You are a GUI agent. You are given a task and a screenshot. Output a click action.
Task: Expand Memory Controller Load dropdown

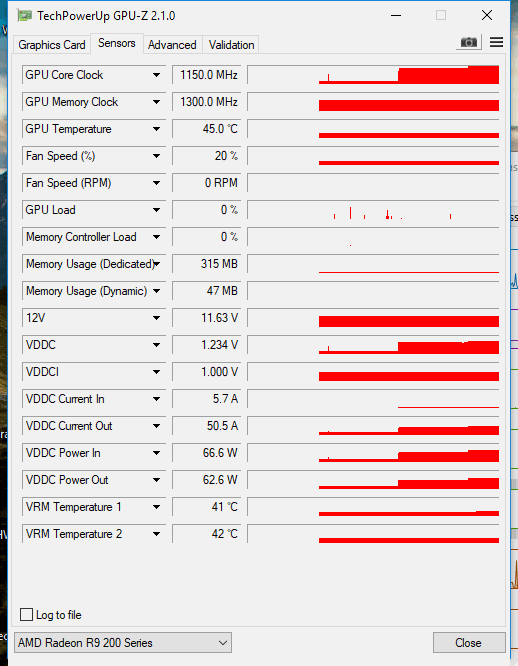[156, 237]
